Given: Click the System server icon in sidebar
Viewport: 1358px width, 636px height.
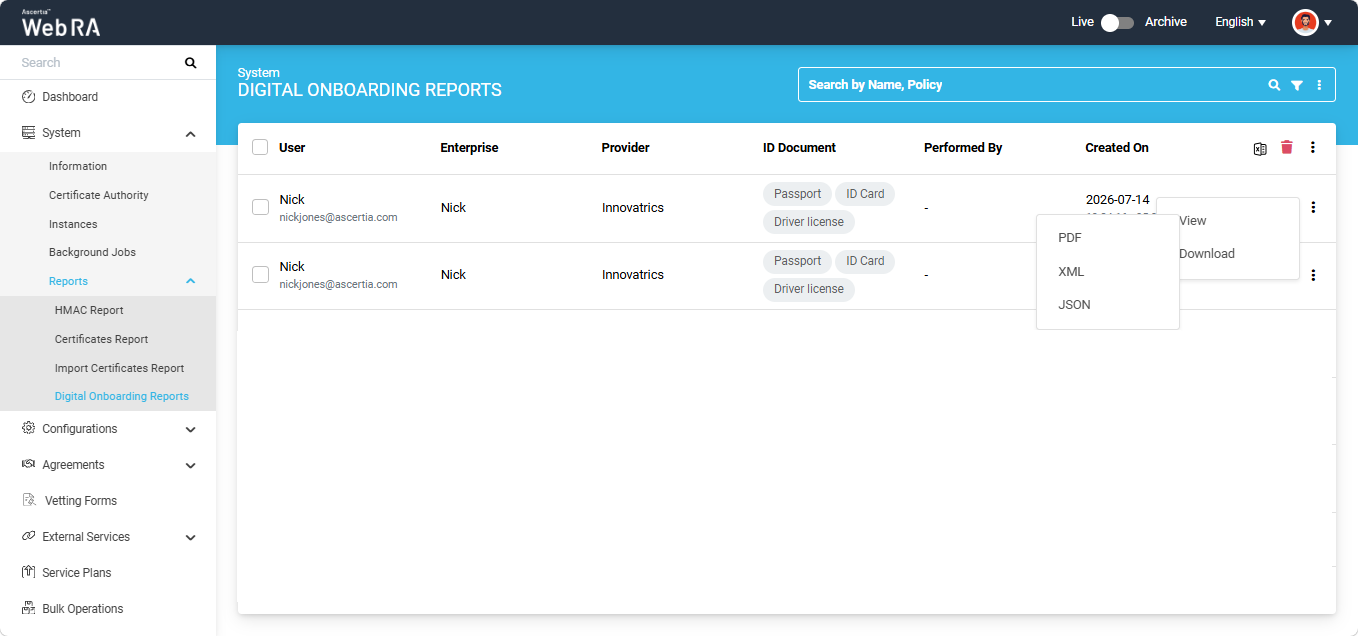Looking at the screenshot, I should point(28,133).
